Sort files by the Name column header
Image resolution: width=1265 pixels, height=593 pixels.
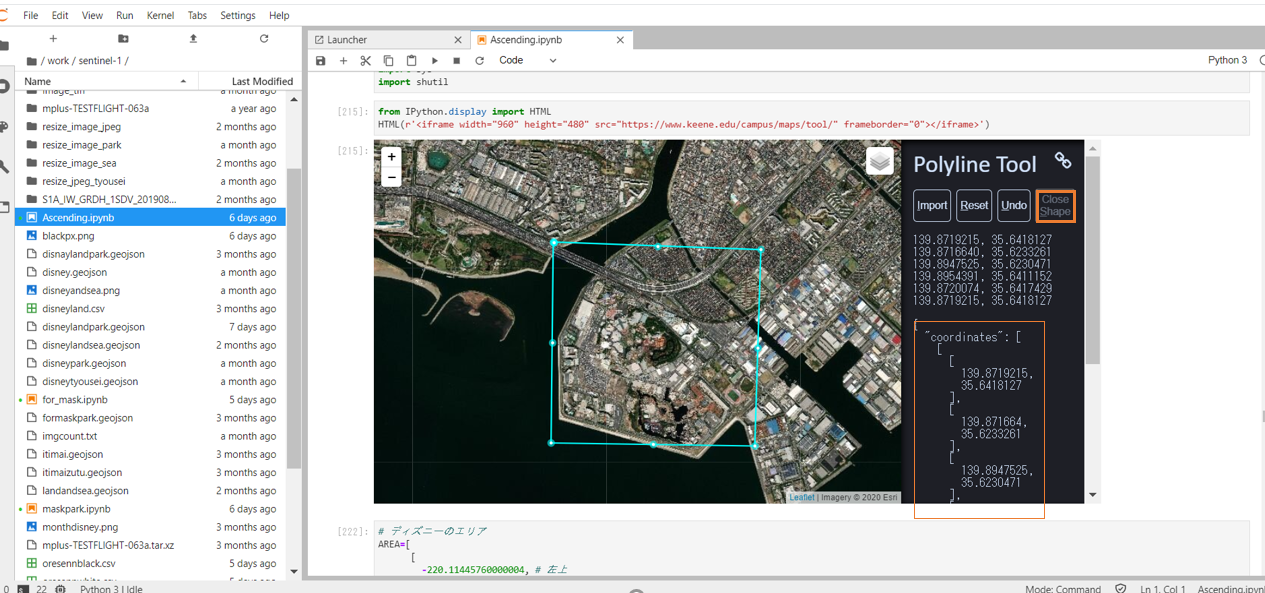tap(105, 81)
